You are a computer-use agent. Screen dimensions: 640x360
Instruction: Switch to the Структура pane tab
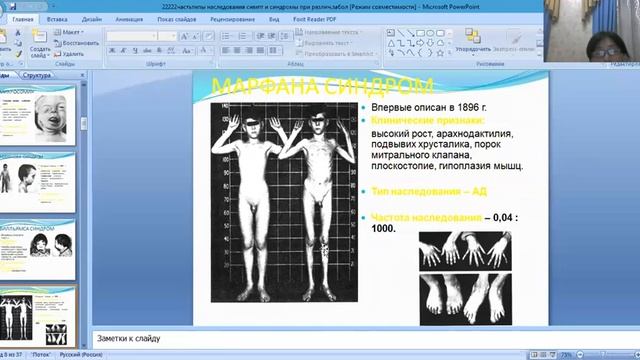coord(37,75)
